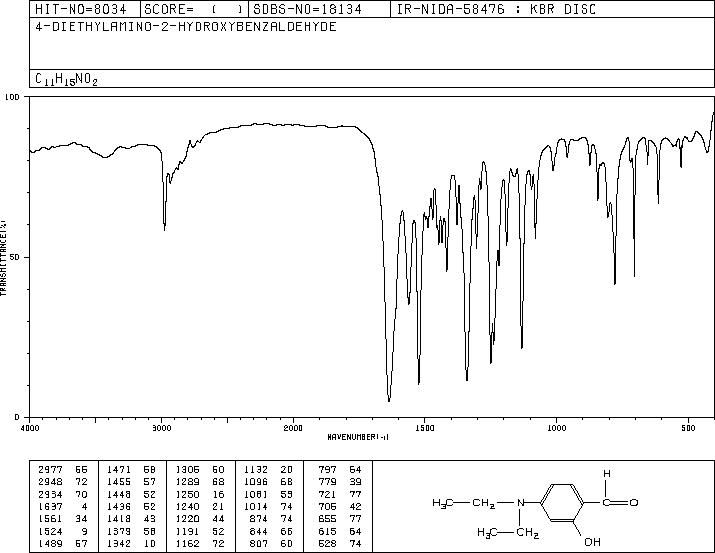The width and height of the screenshot is (715, 553).
Task: Select the SDBS-NO=18134 header text
Action: [307, 9]
